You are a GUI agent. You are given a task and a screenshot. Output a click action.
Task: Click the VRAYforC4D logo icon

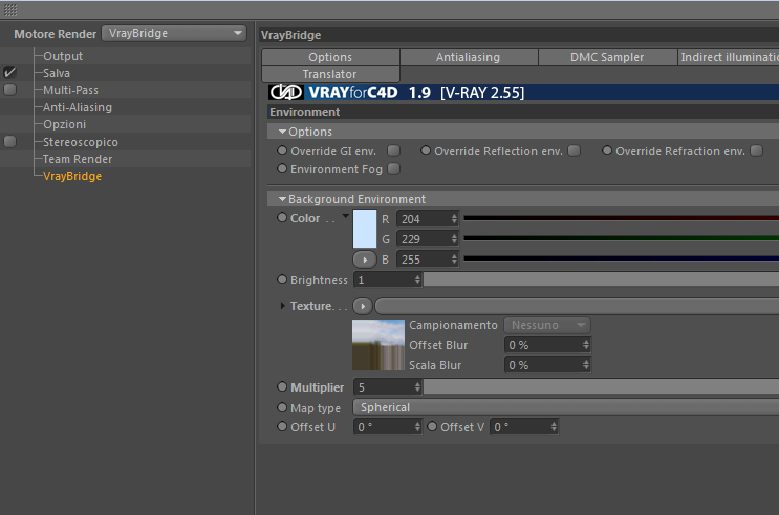tap(286, 92)
